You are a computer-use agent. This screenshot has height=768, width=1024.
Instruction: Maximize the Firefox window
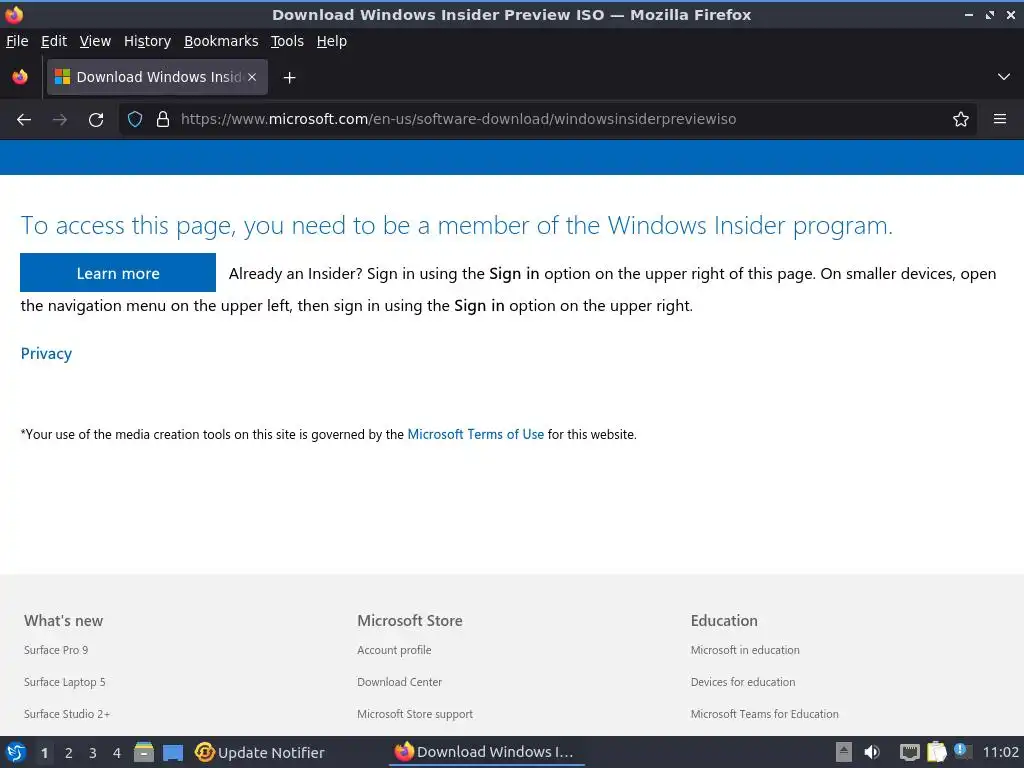click(x=990, y=14)
